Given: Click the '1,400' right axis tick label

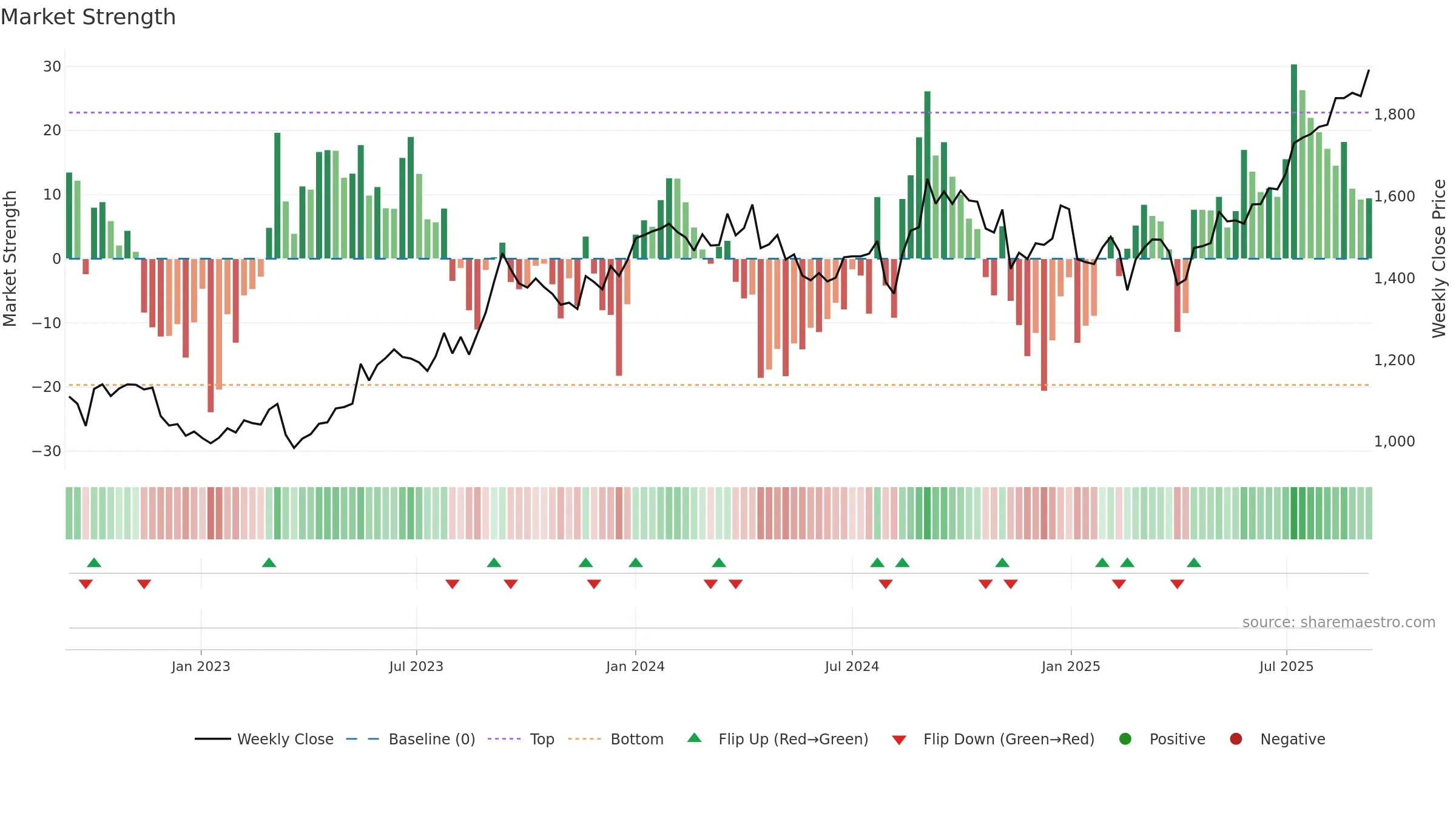Looking at the screenshot, I should pos(1394,278).
